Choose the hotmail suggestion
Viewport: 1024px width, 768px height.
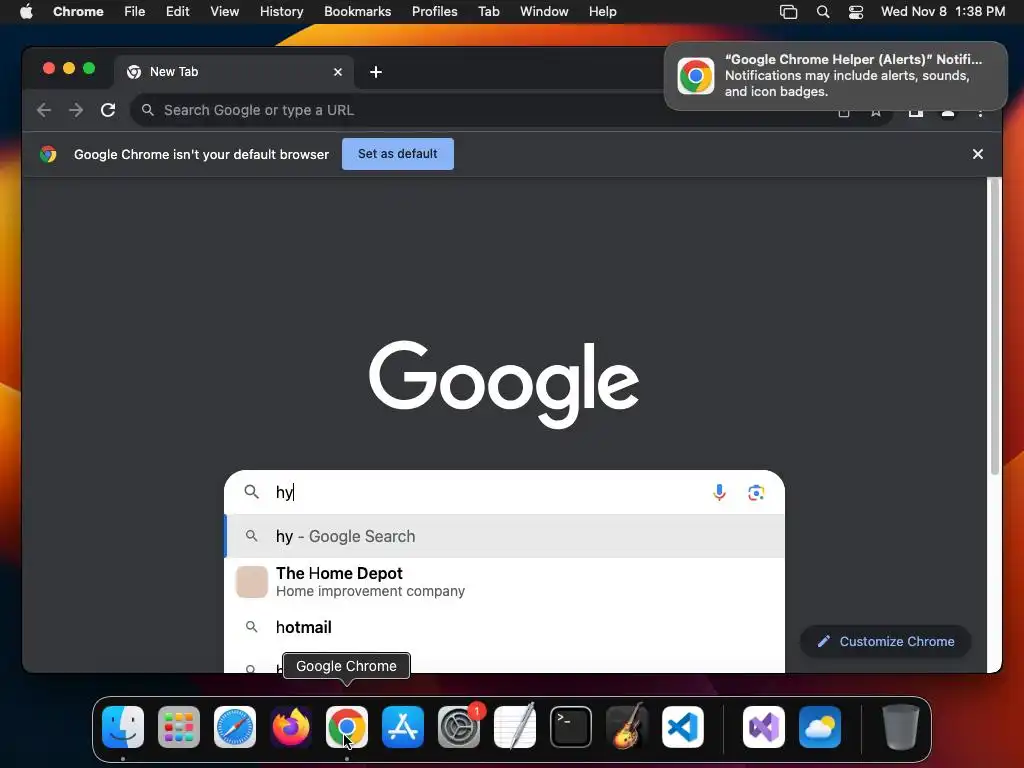click(x=504, y=627)
